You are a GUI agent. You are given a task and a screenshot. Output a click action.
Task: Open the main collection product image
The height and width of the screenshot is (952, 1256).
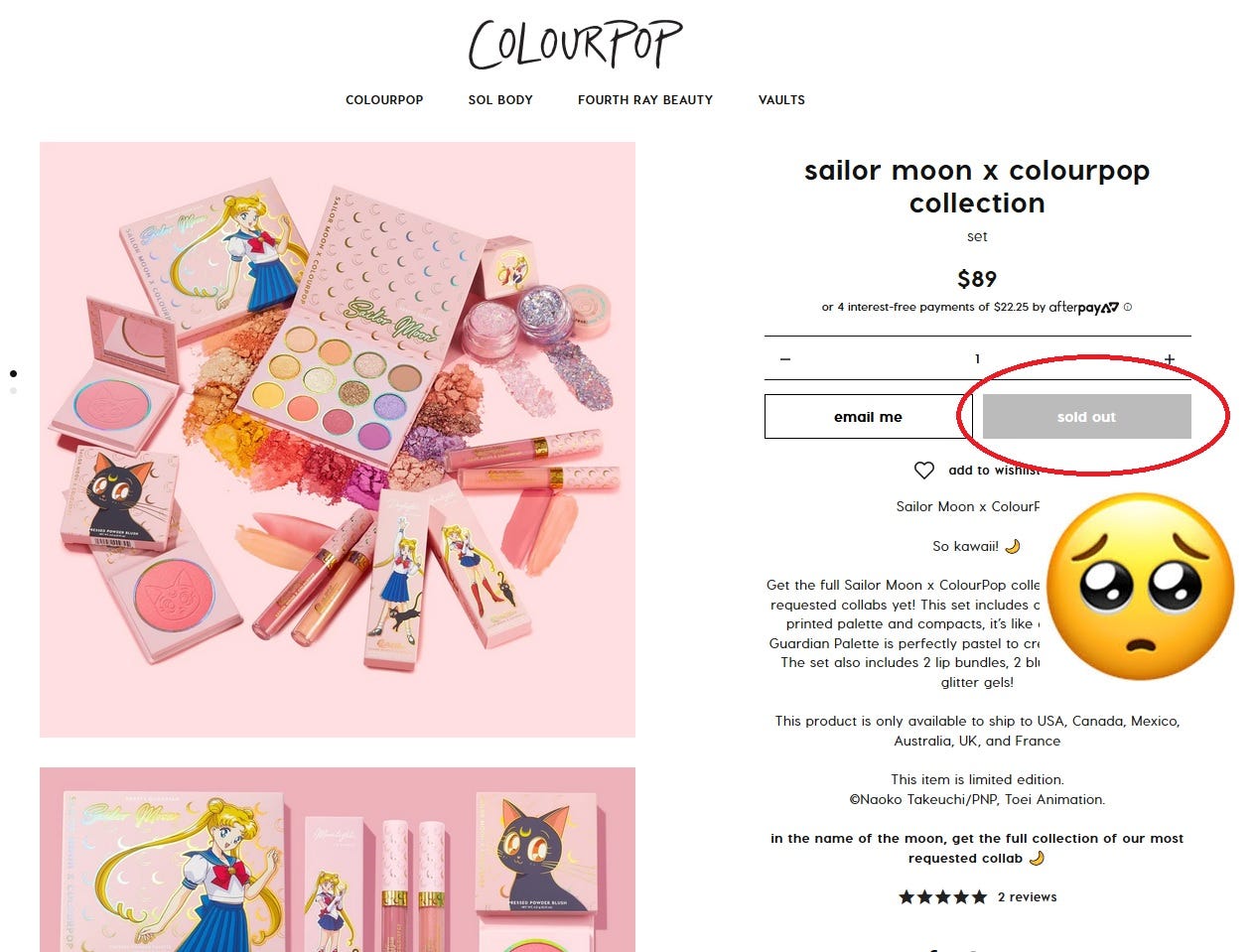(338, 440)
